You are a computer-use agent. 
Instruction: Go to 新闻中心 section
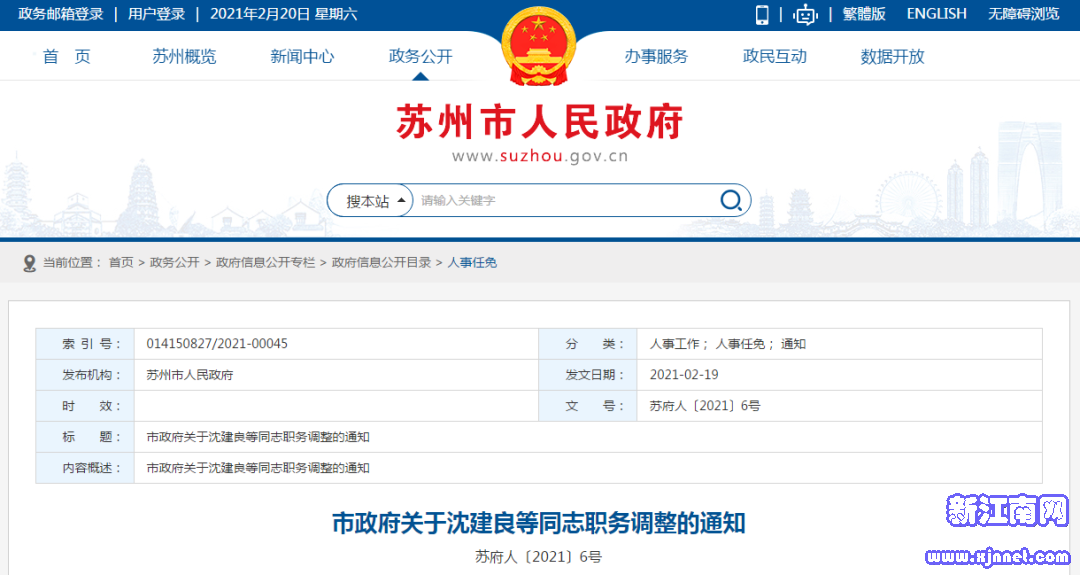pos(302,57)
